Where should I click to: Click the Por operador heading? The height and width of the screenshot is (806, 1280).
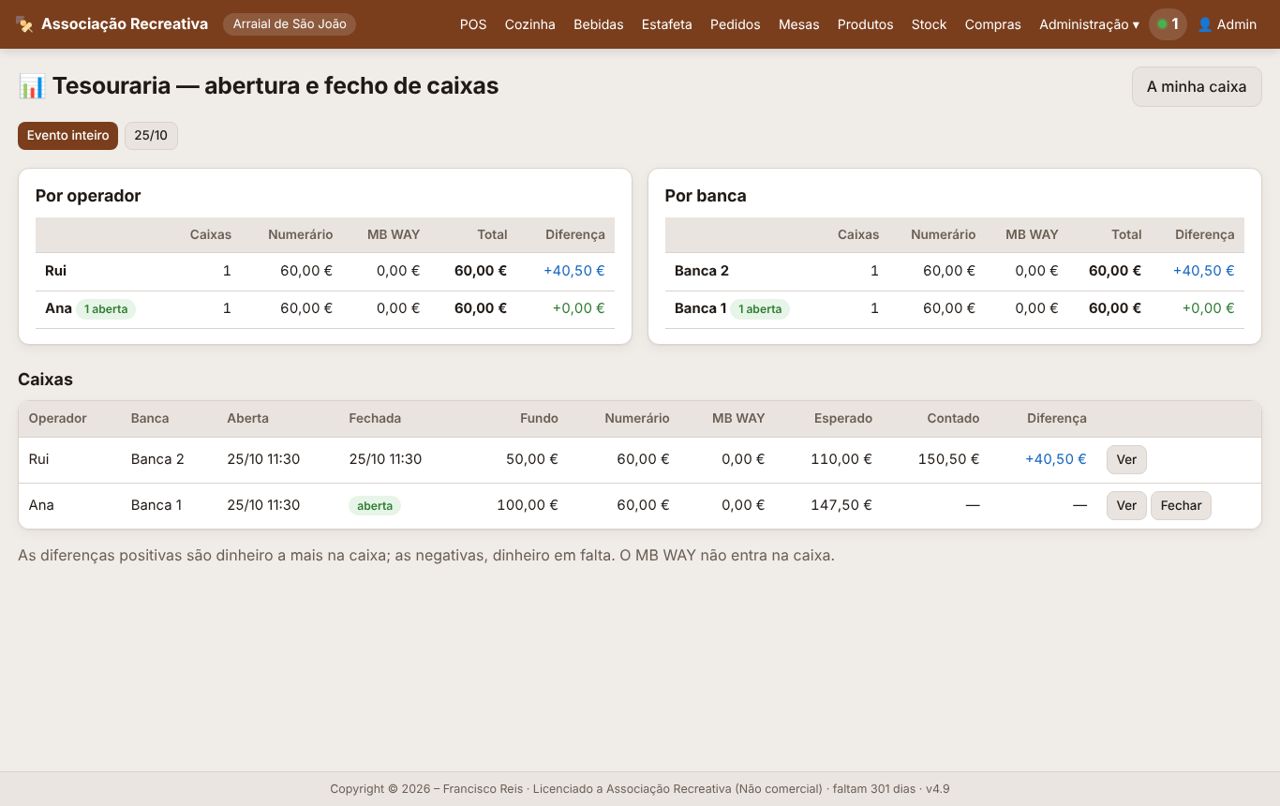(88, 196)
